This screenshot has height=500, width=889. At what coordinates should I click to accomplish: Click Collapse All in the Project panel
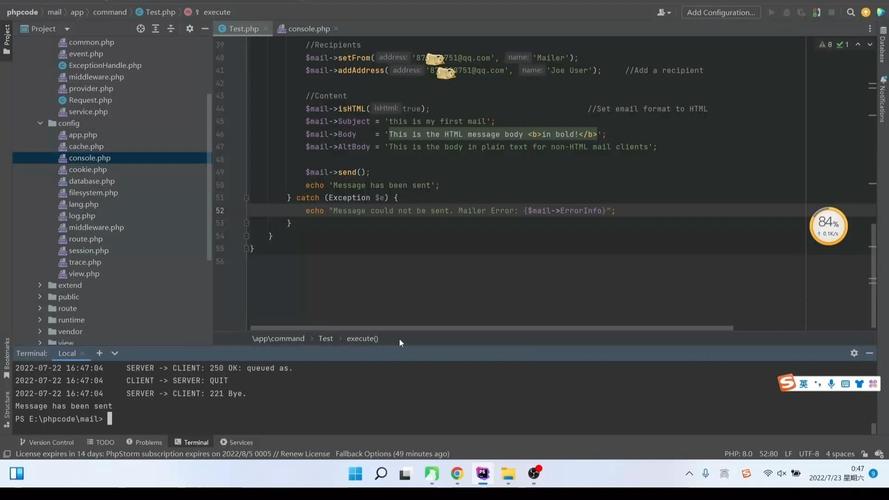tap(171, 28)
